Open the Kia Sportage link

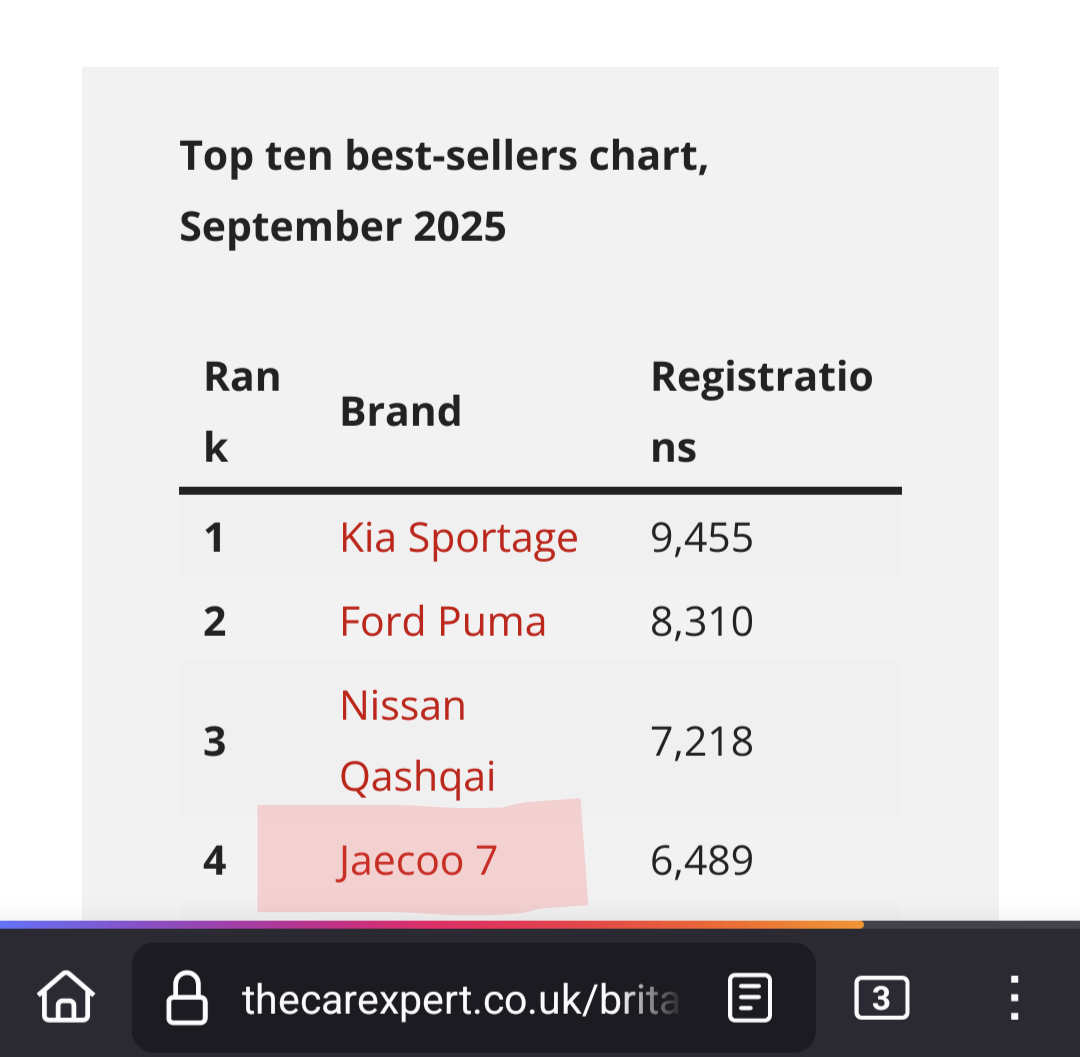click(x=459, y=538)
